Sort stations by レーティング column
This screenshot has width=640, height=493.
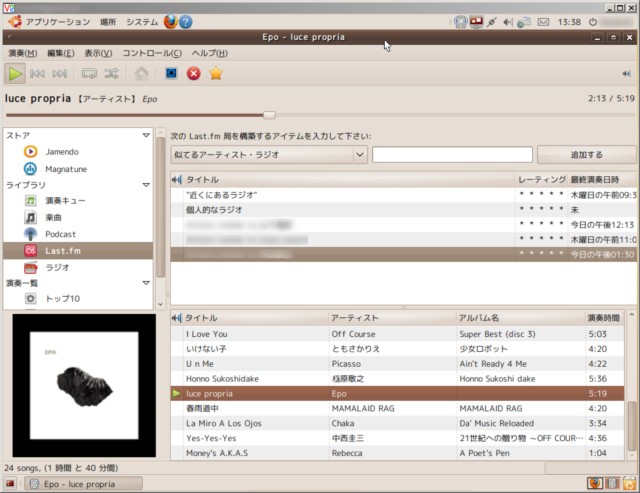click(x=542, y=180)
